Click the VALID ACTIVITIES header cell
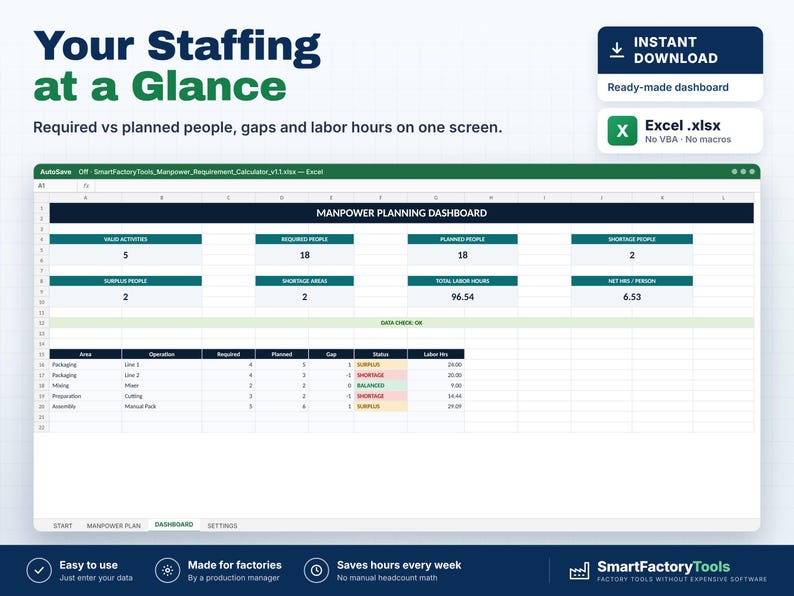 point(126,239)
